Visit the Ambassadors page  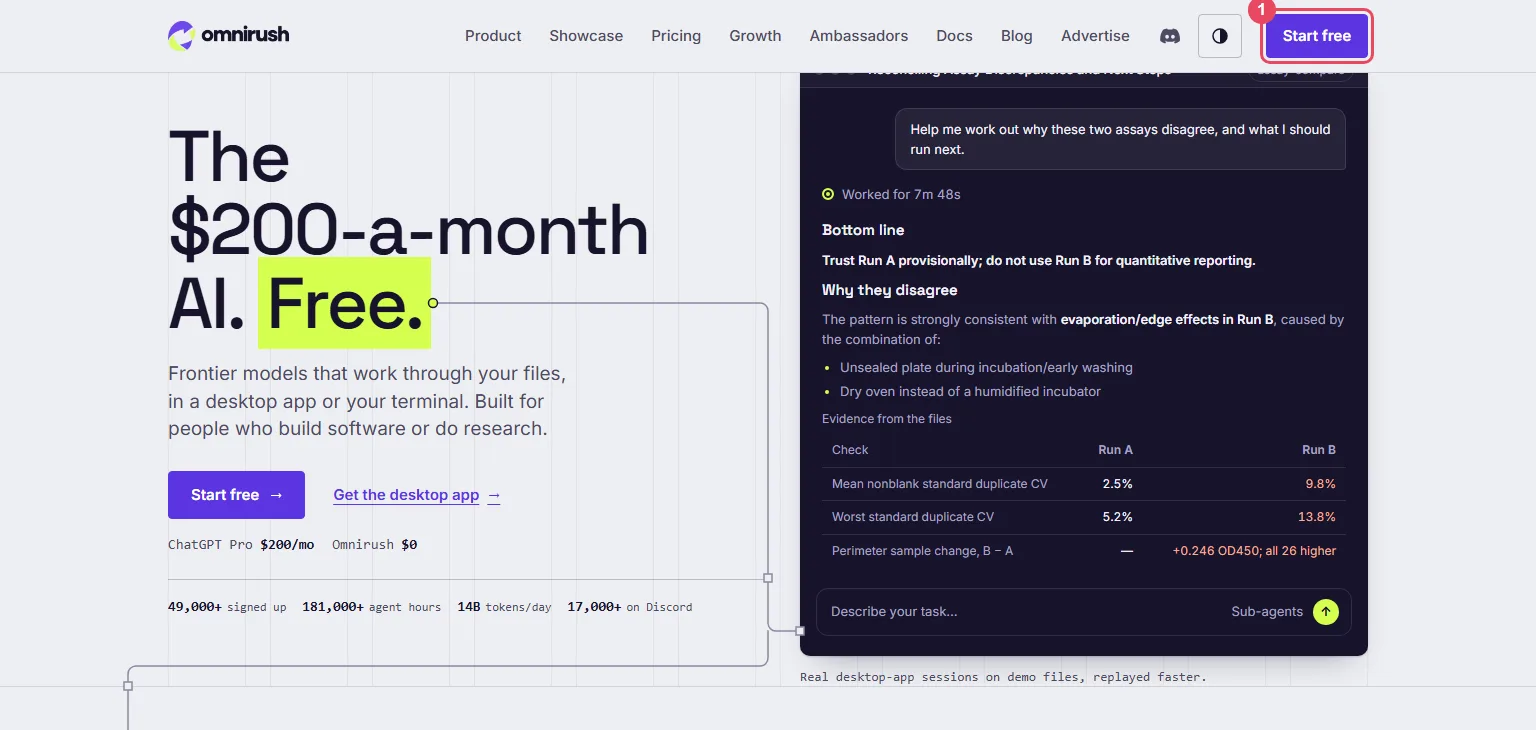coord(859,36)
